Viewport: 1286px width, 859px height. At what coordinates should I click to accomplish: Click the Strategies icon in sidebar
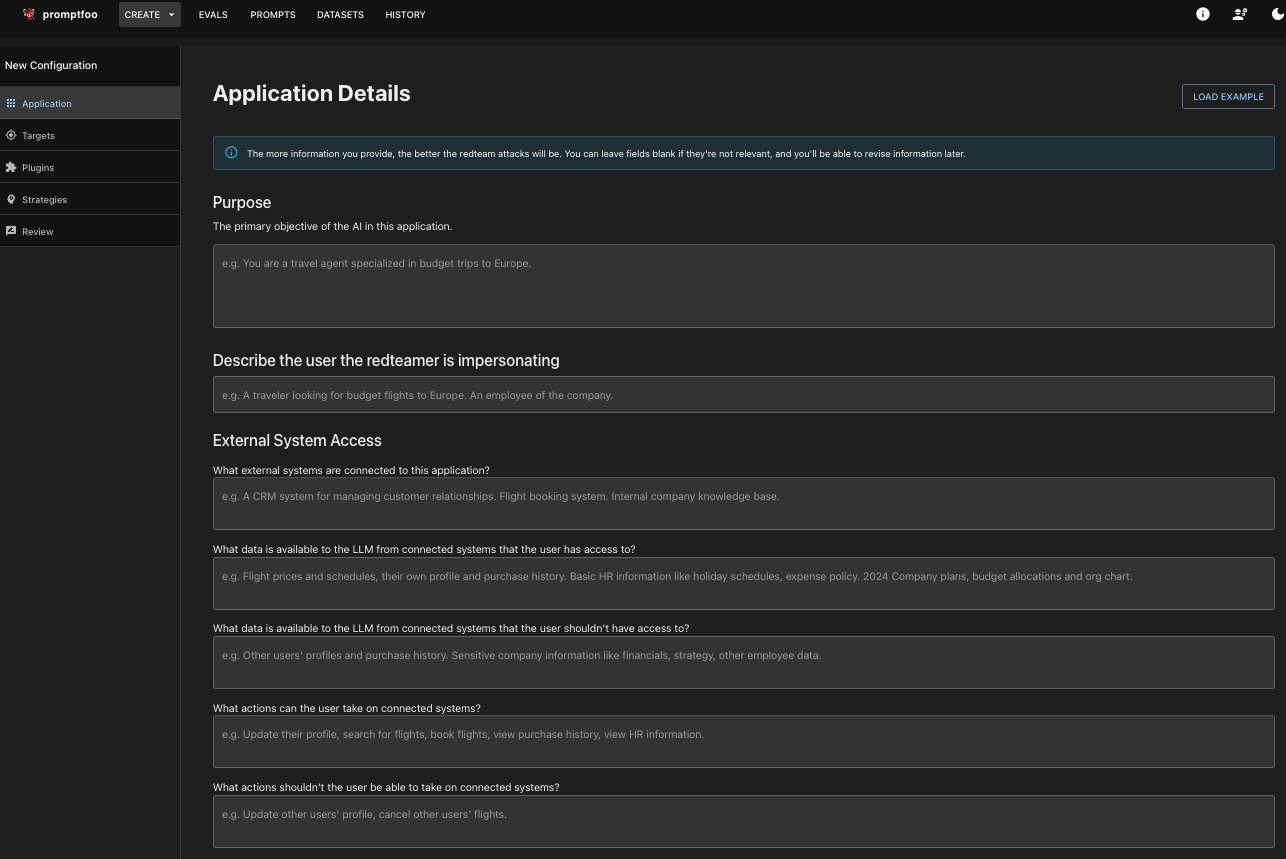[x=11, y=199]
